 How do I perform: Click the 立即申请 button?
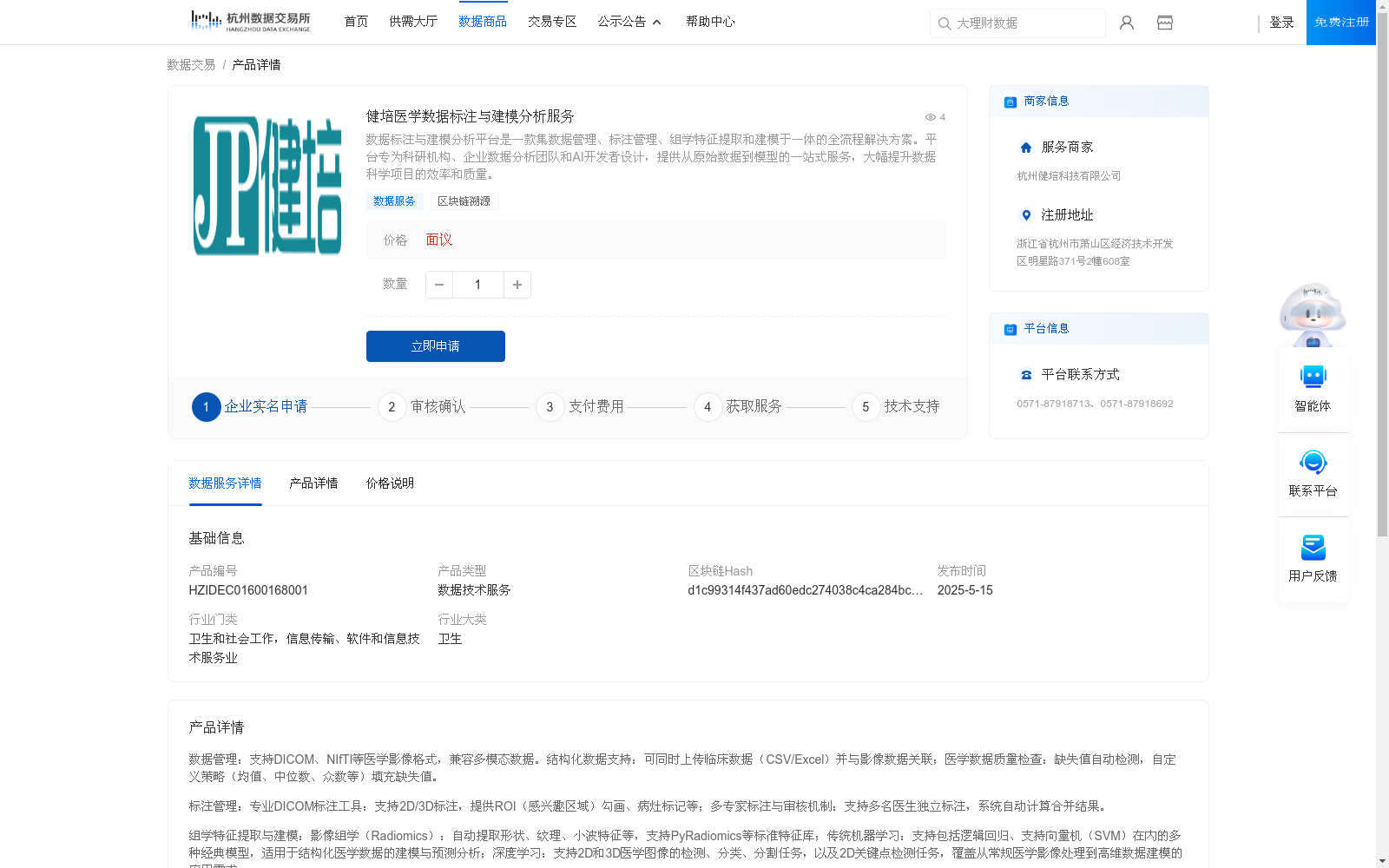436,346
